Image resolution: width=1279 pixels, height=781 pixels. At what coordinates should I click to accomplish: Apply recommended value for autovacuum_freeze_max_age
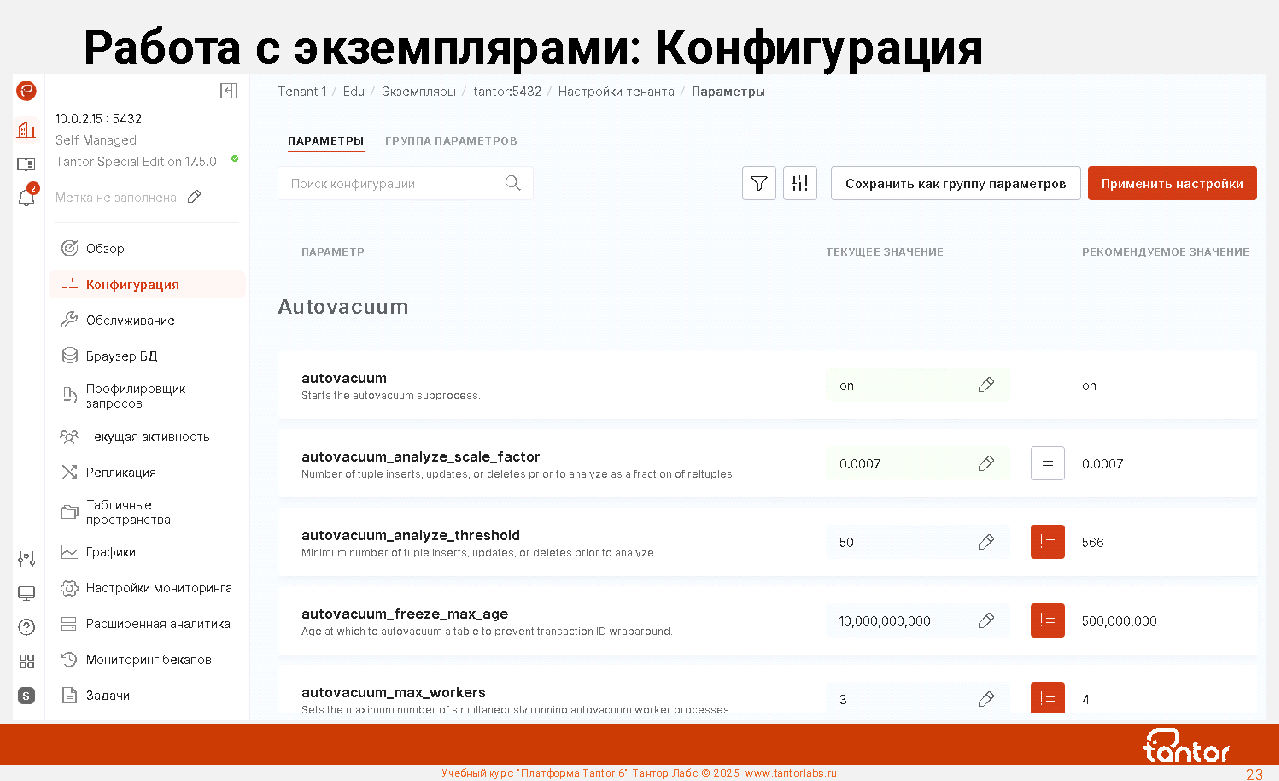tap(1047, 621)
